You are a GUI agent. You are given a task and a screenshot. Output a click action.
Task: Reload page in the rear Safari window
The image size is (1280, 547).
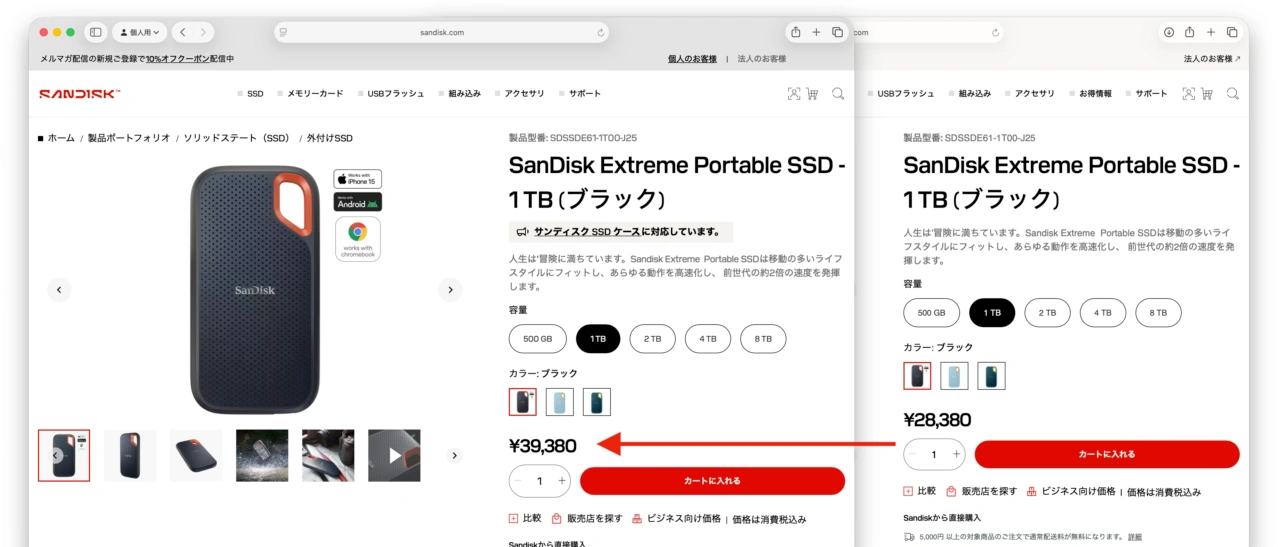[996, 32]
